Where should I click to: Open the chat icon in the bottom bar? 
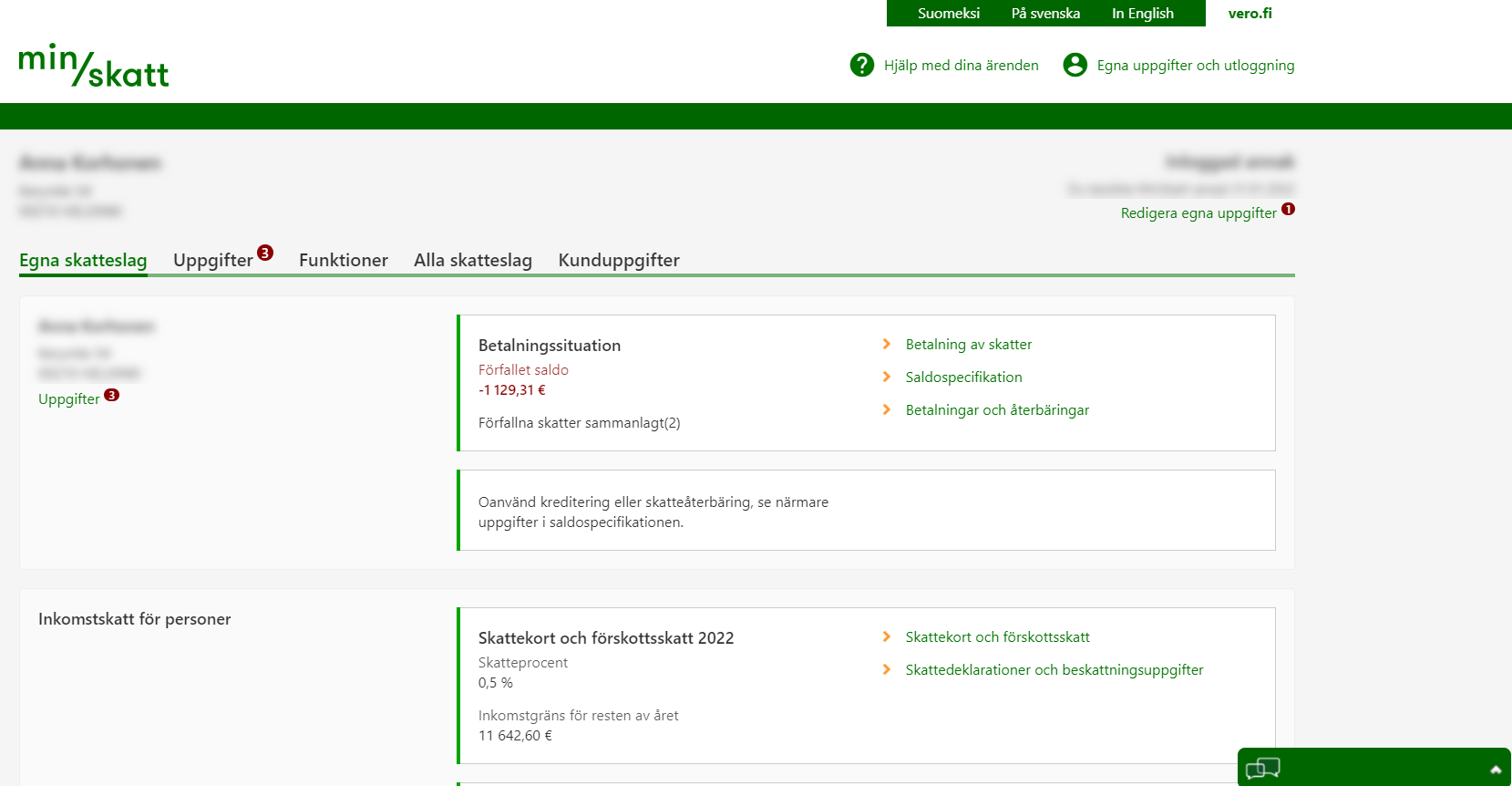[x=1262, y=769]
